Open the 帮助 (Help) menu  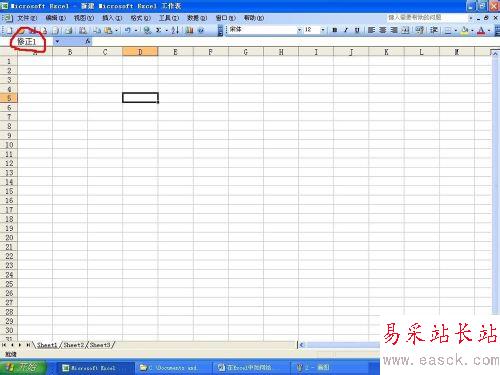(254, 18)
